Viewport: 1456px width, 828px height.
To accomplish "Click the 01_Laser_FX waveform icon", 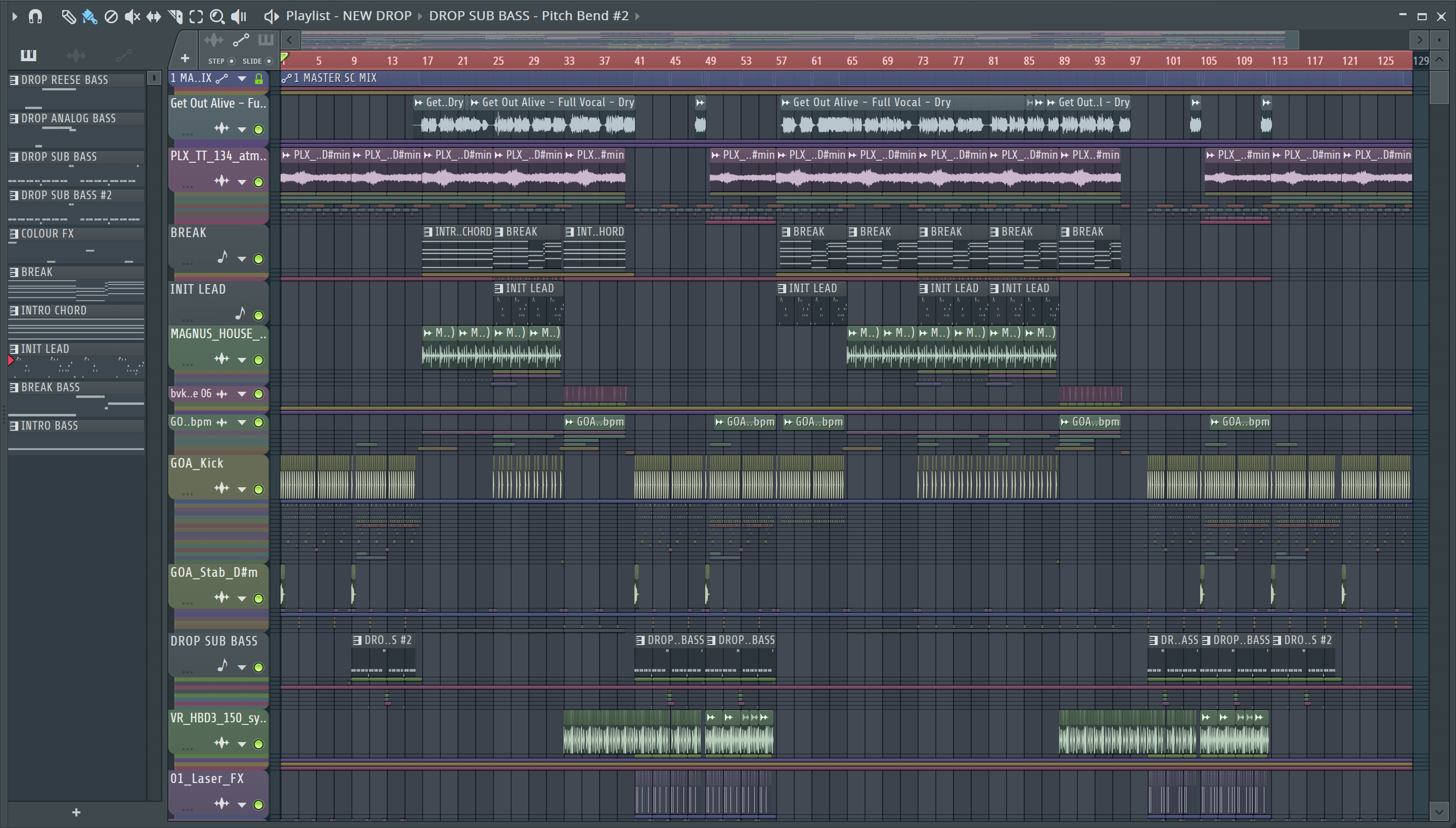I will [x=222, y=803].
